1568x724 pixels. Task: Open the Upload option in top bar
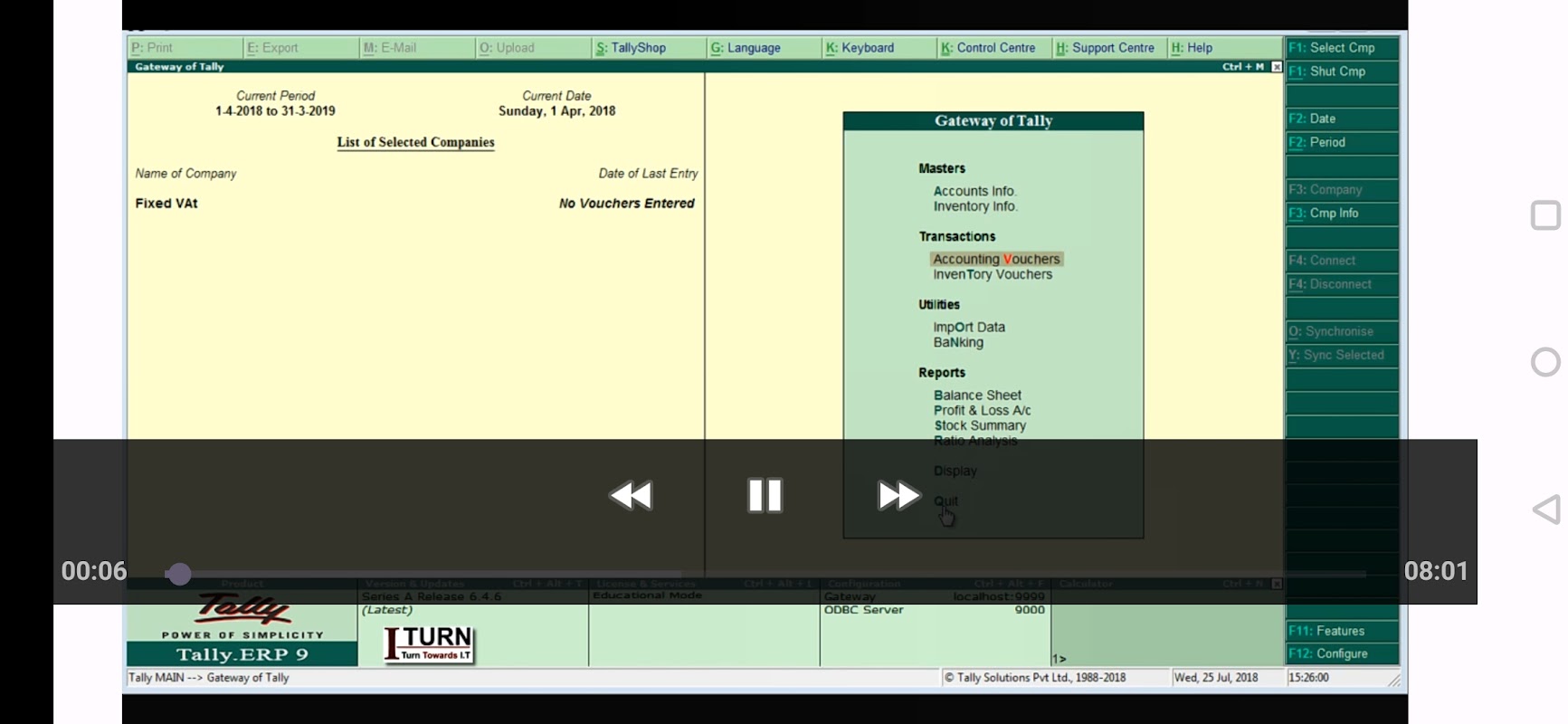(x=533, y=48)
